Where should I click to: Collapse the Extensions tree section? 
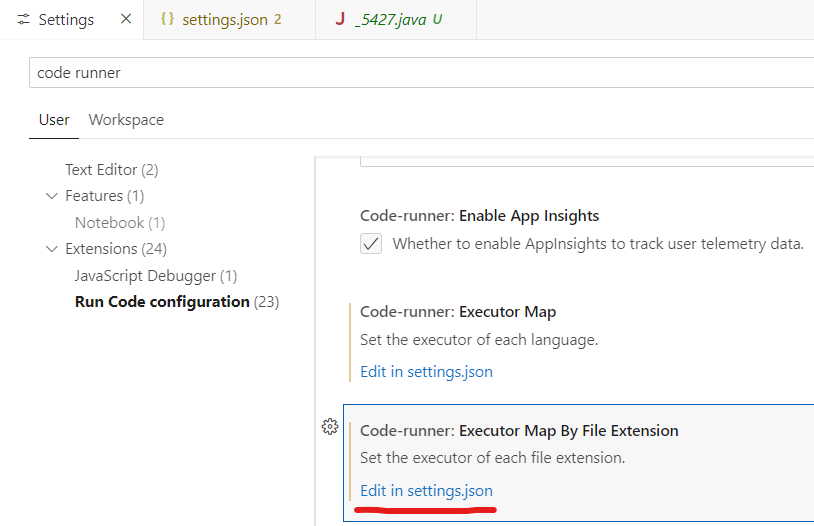pyautogui.click(x=52, y=249)
